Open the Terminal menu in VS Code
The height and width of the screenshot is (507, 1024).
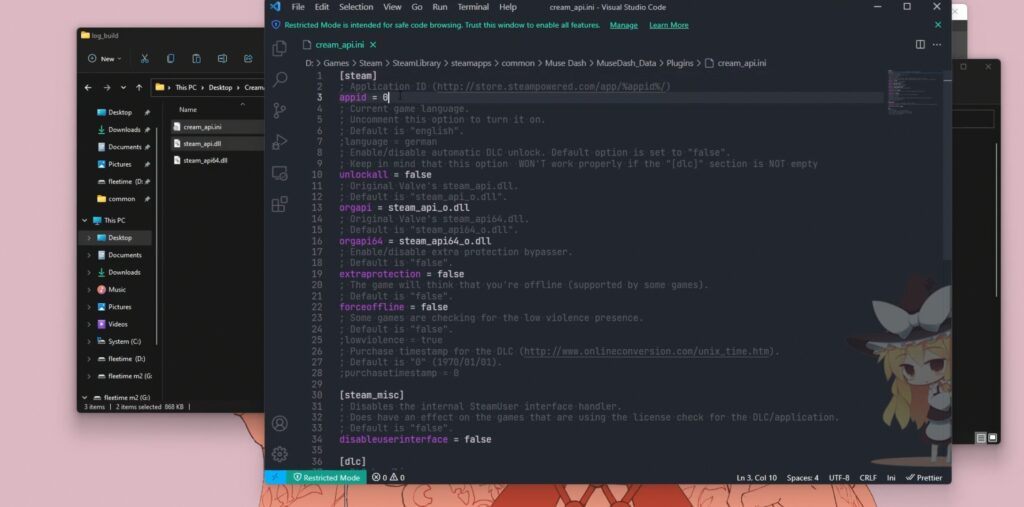(473, 7)
